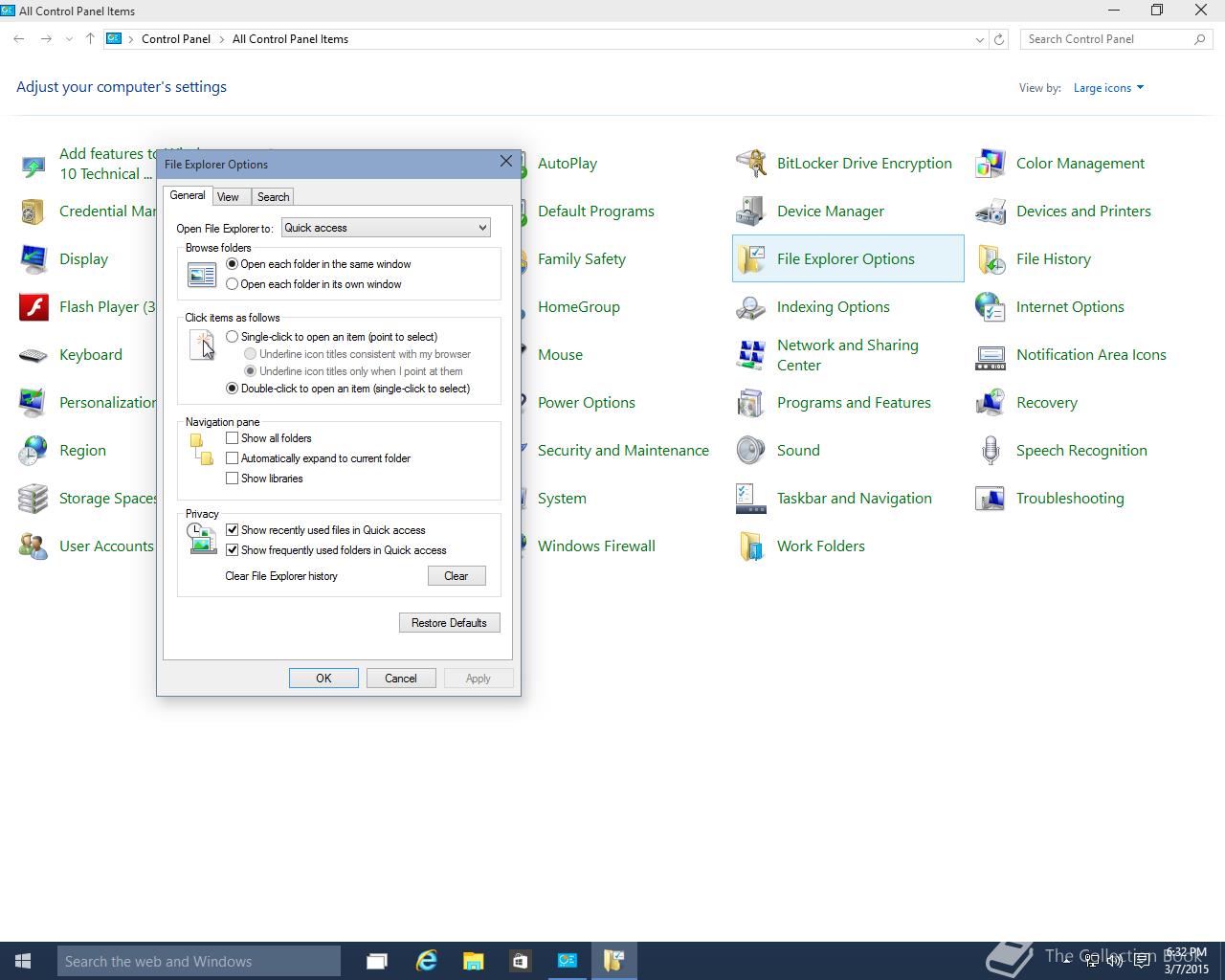Close the File Explorer Options dialog
The image size is (1225, 980).
point(506,162)
